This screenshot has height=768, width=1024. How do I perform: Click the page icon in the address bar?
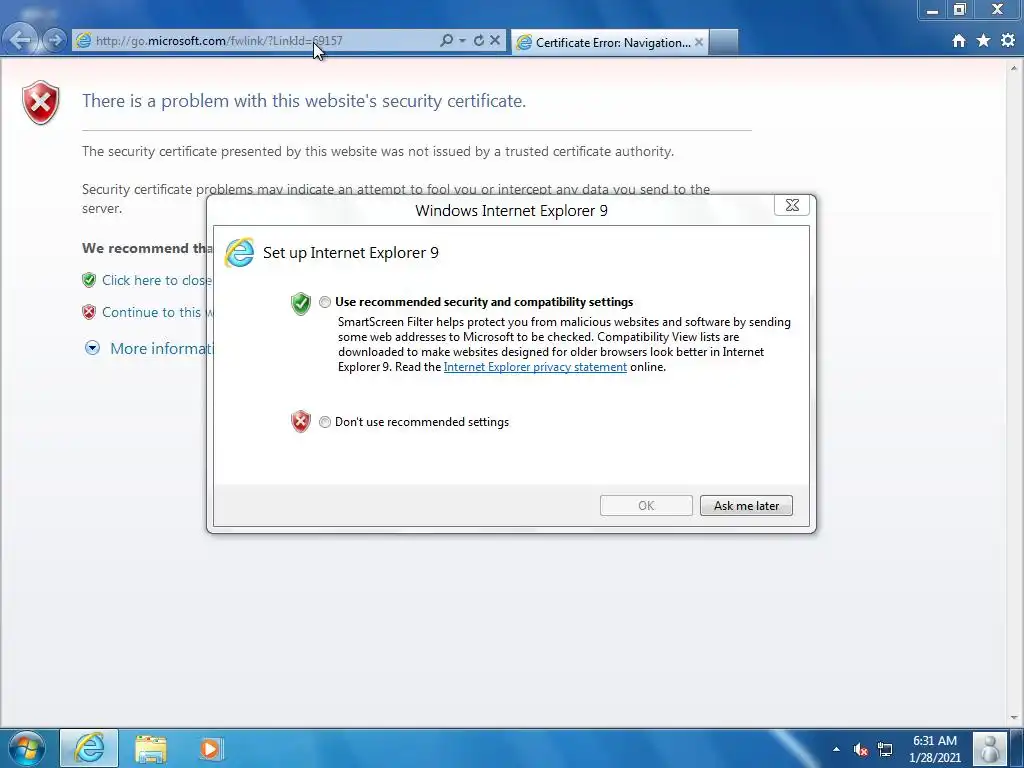[84, 40]
